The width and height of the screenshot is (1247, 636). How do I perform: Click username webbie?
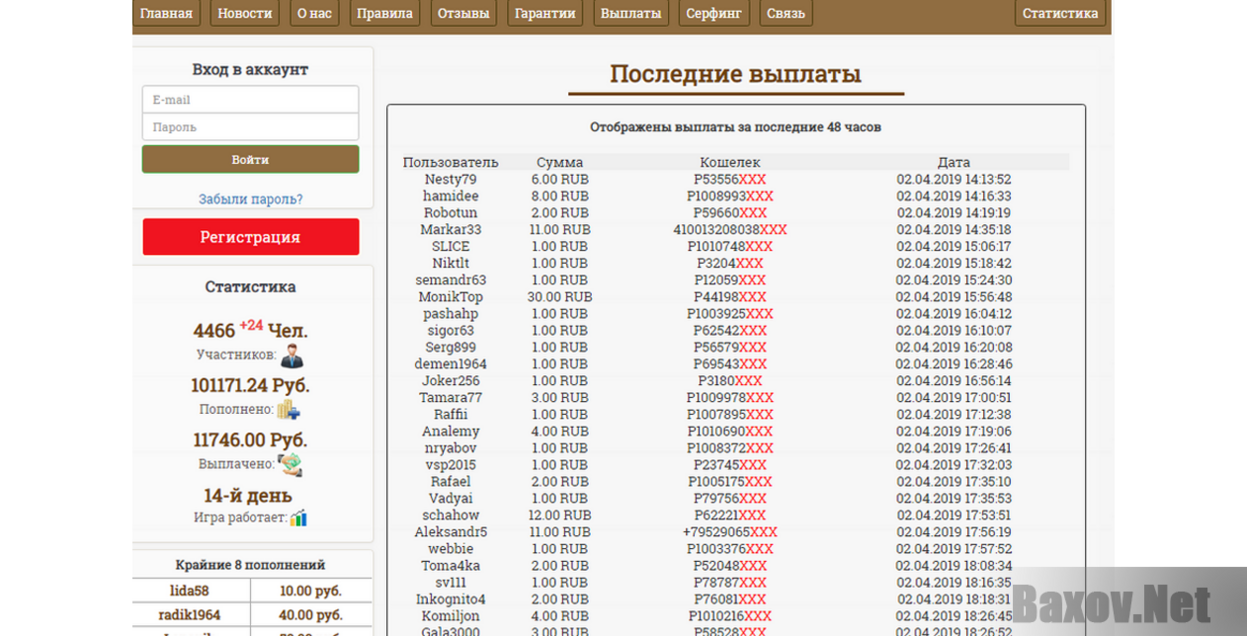[x=450, y=549]
